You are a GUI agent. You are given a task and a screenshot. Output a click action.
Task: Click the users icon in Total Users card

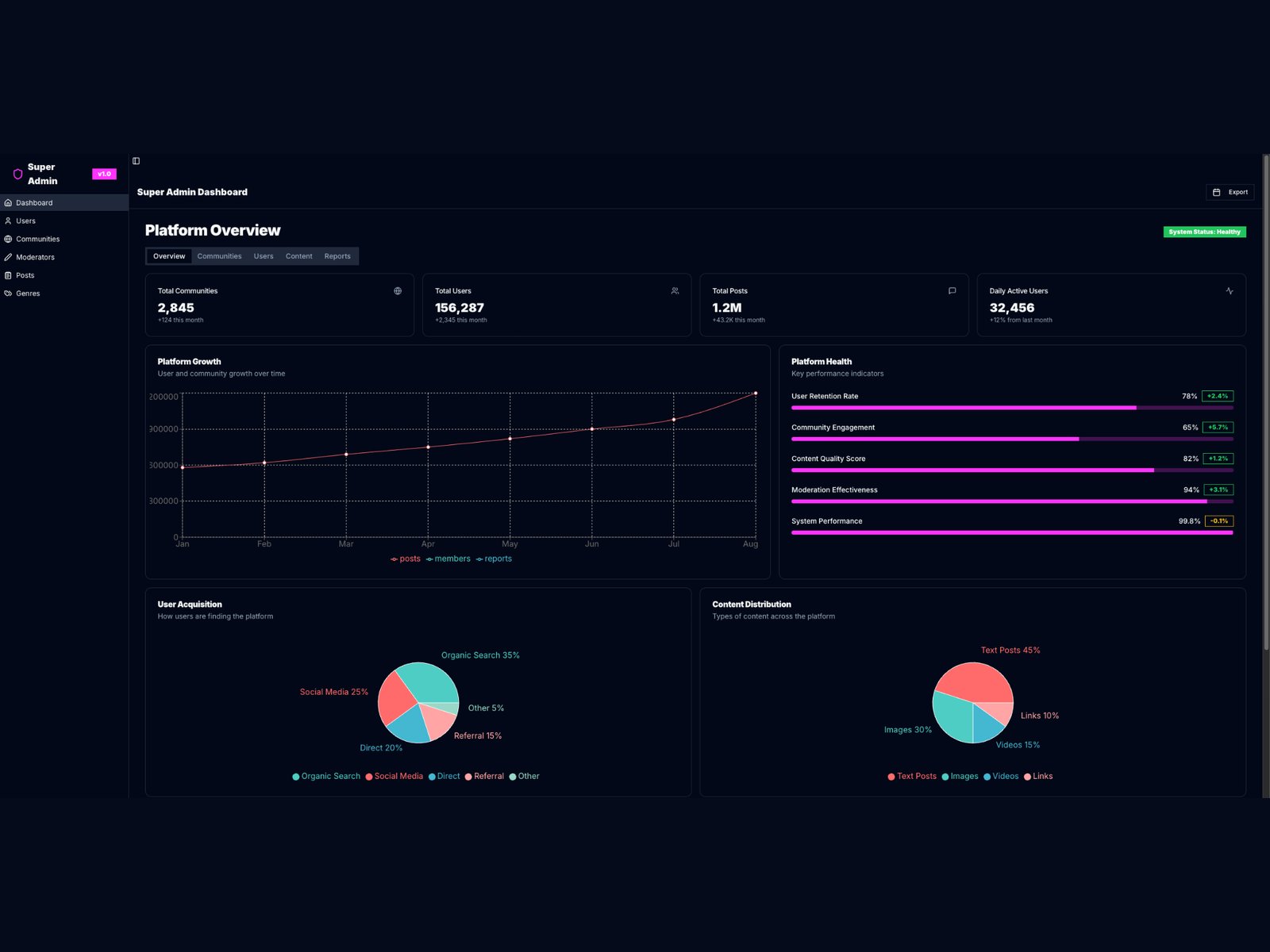675,291
